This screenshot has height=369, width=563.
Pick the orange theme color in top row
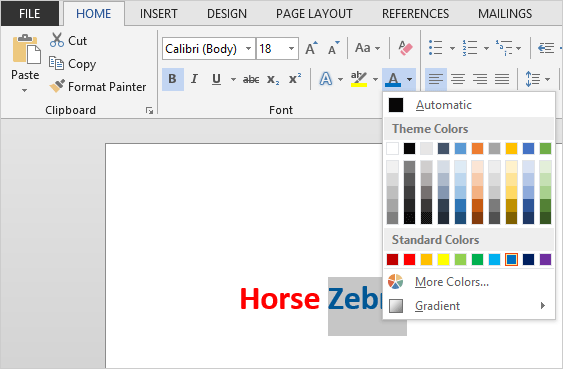click(477, 148)
